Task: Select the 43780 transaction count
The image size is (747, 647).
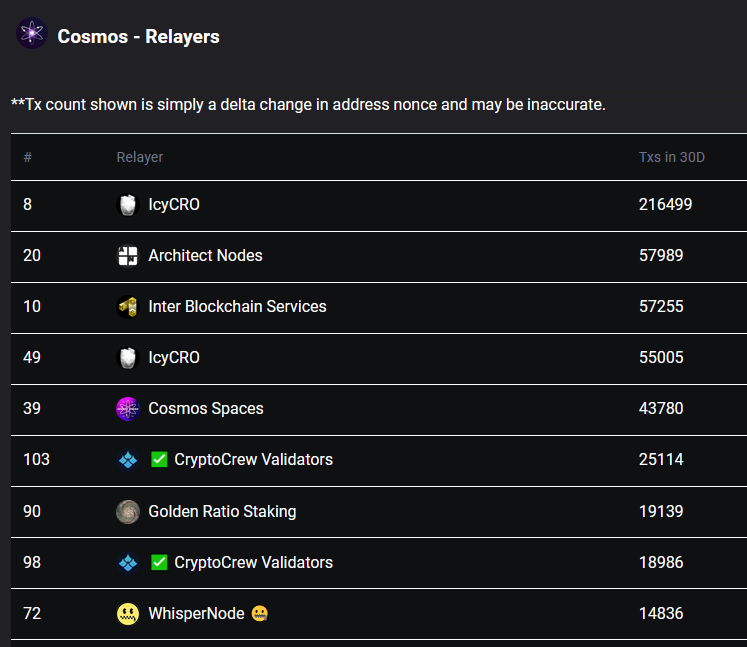Action: click(x=661, y=409)
